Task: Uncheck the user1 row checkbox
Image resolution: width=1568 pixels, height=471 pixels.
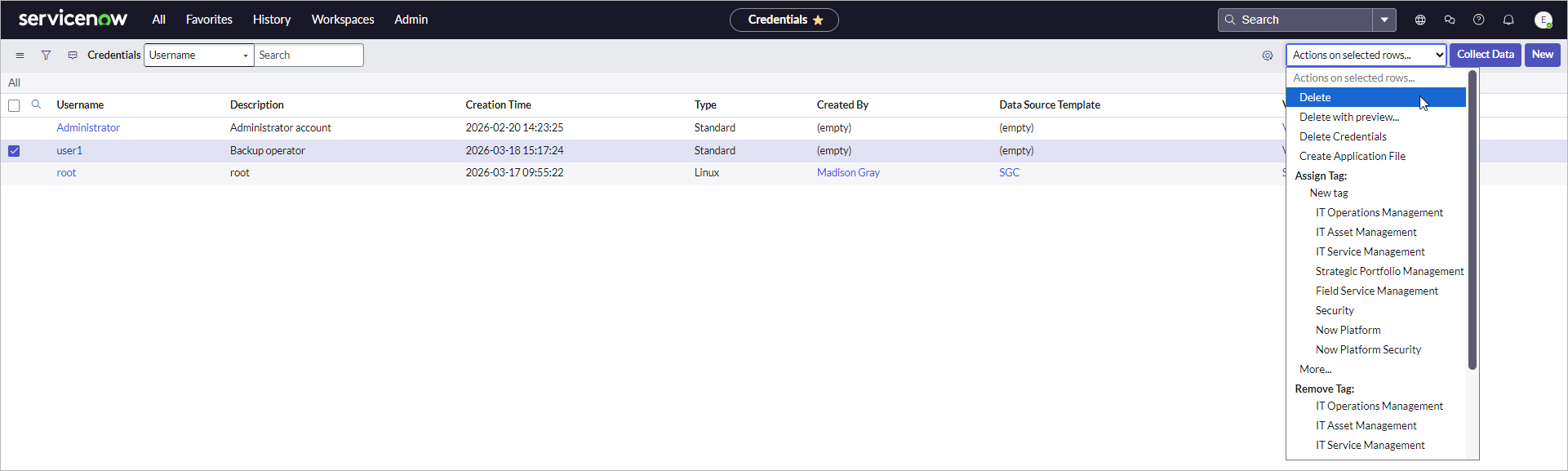Action: coord(14,151)
